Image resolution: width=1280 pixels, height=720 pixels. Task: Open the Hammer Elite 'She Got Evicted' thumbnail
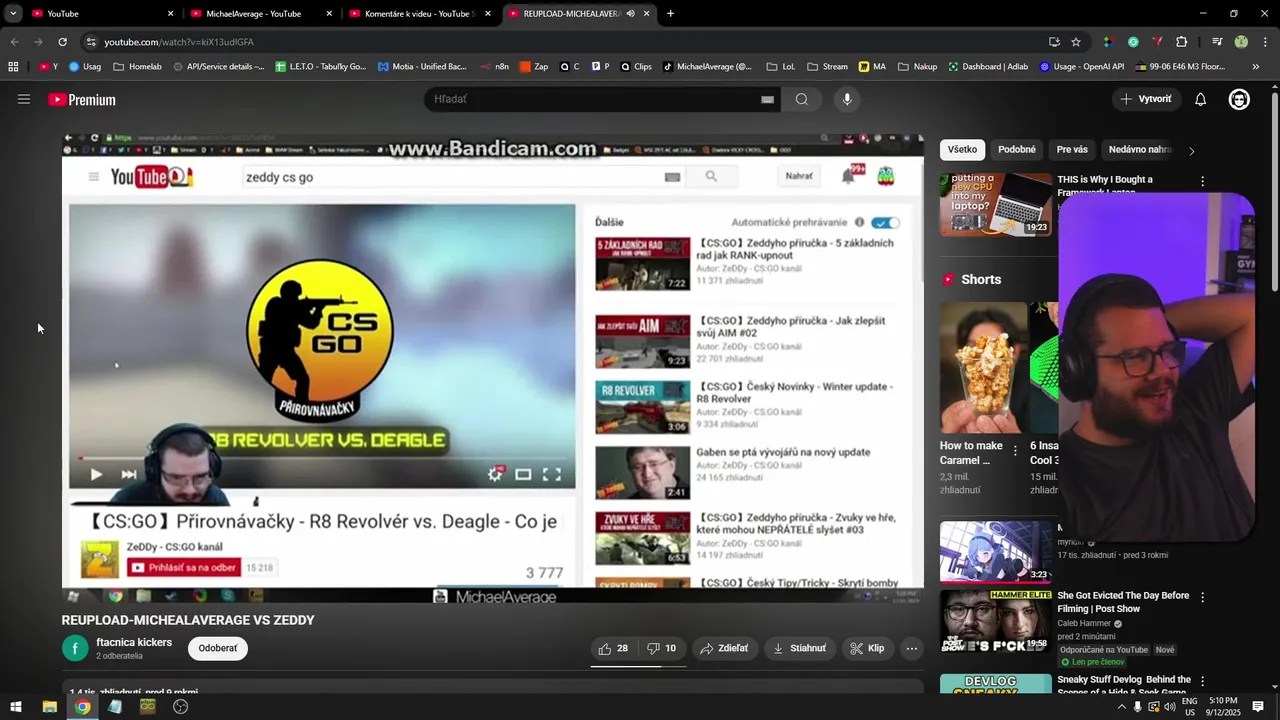click(996, 622)
